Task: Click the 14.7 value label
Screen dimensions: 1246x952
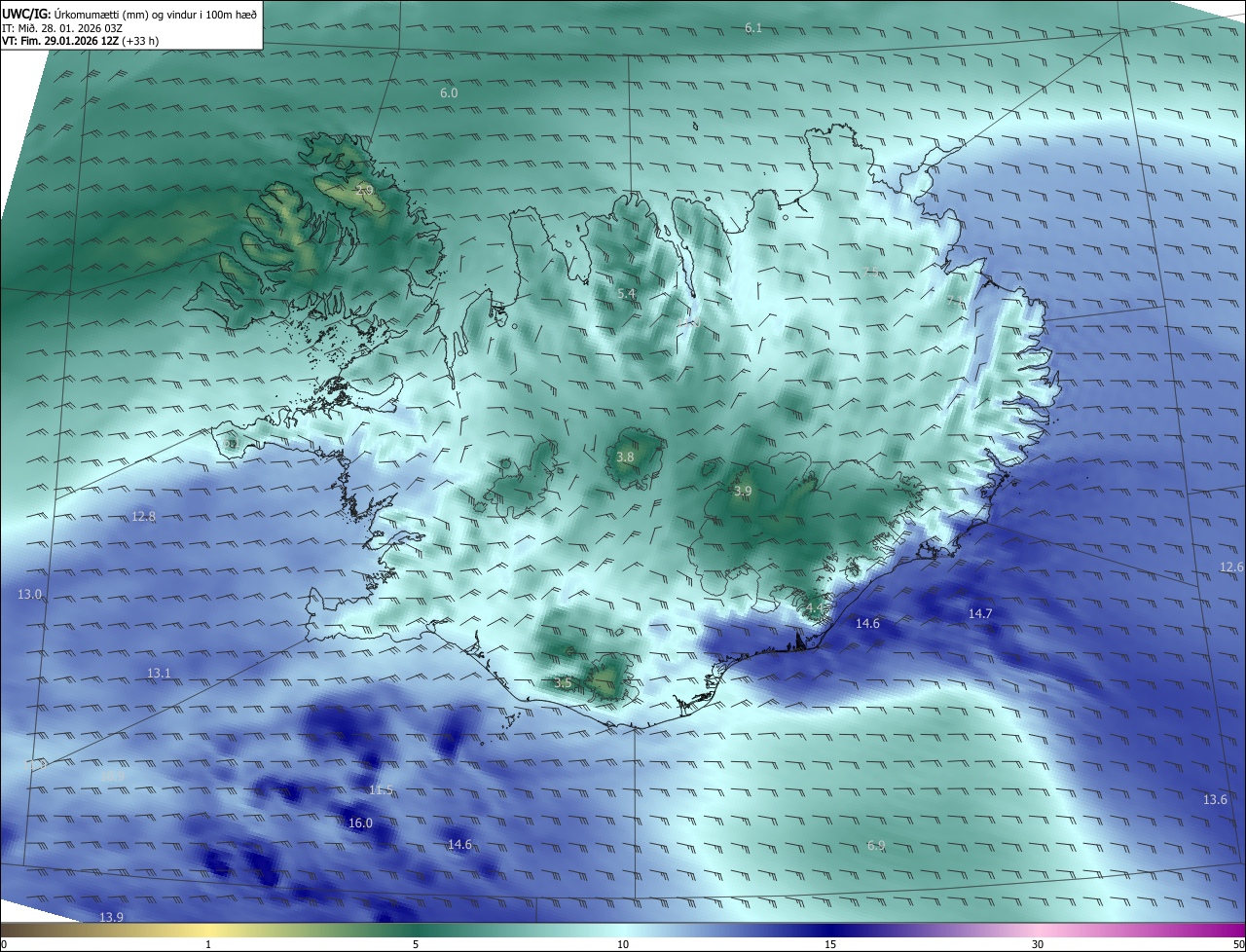Action: (x=980, y=613)
